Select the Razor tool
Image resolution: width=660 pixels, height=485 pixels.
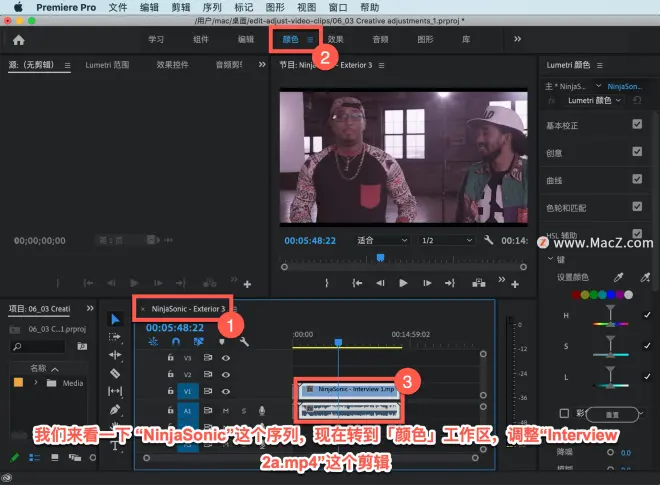(115, 373)
